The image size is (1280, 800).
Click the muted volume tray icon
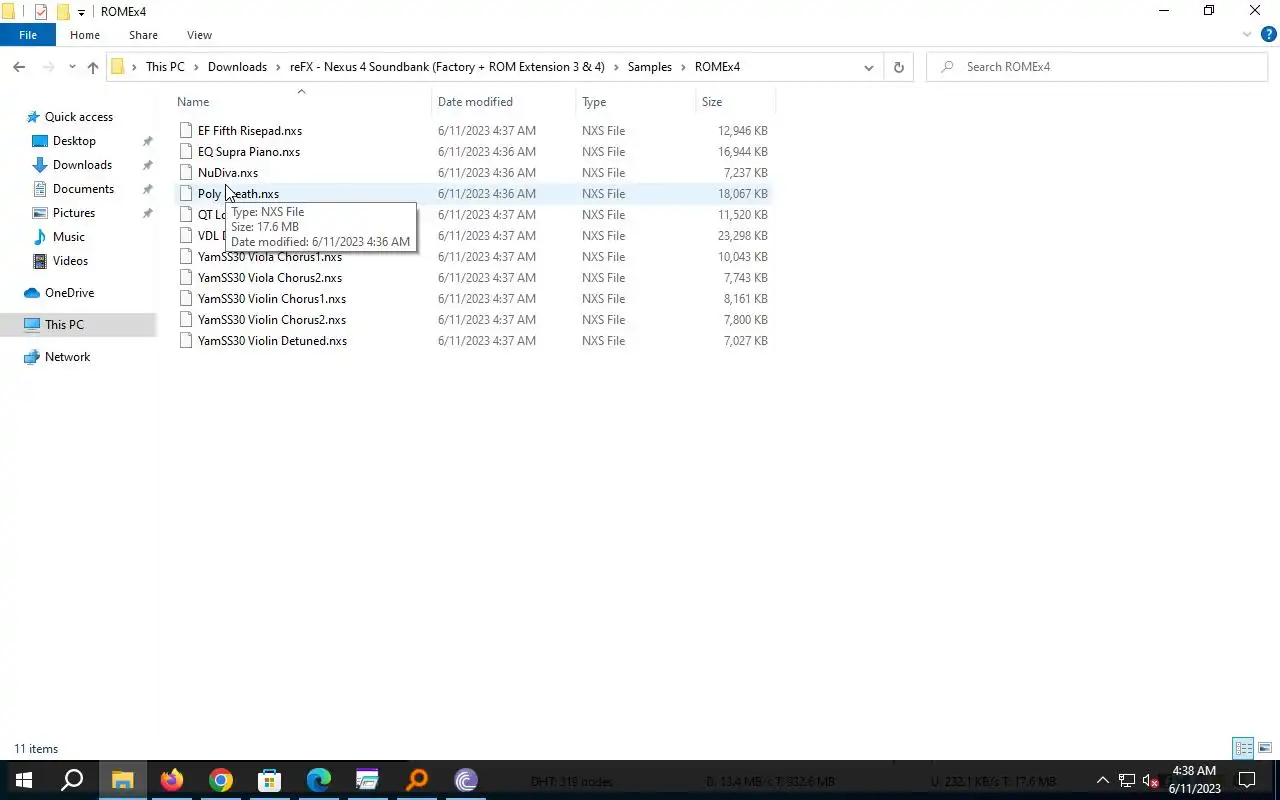point(1150,780)
